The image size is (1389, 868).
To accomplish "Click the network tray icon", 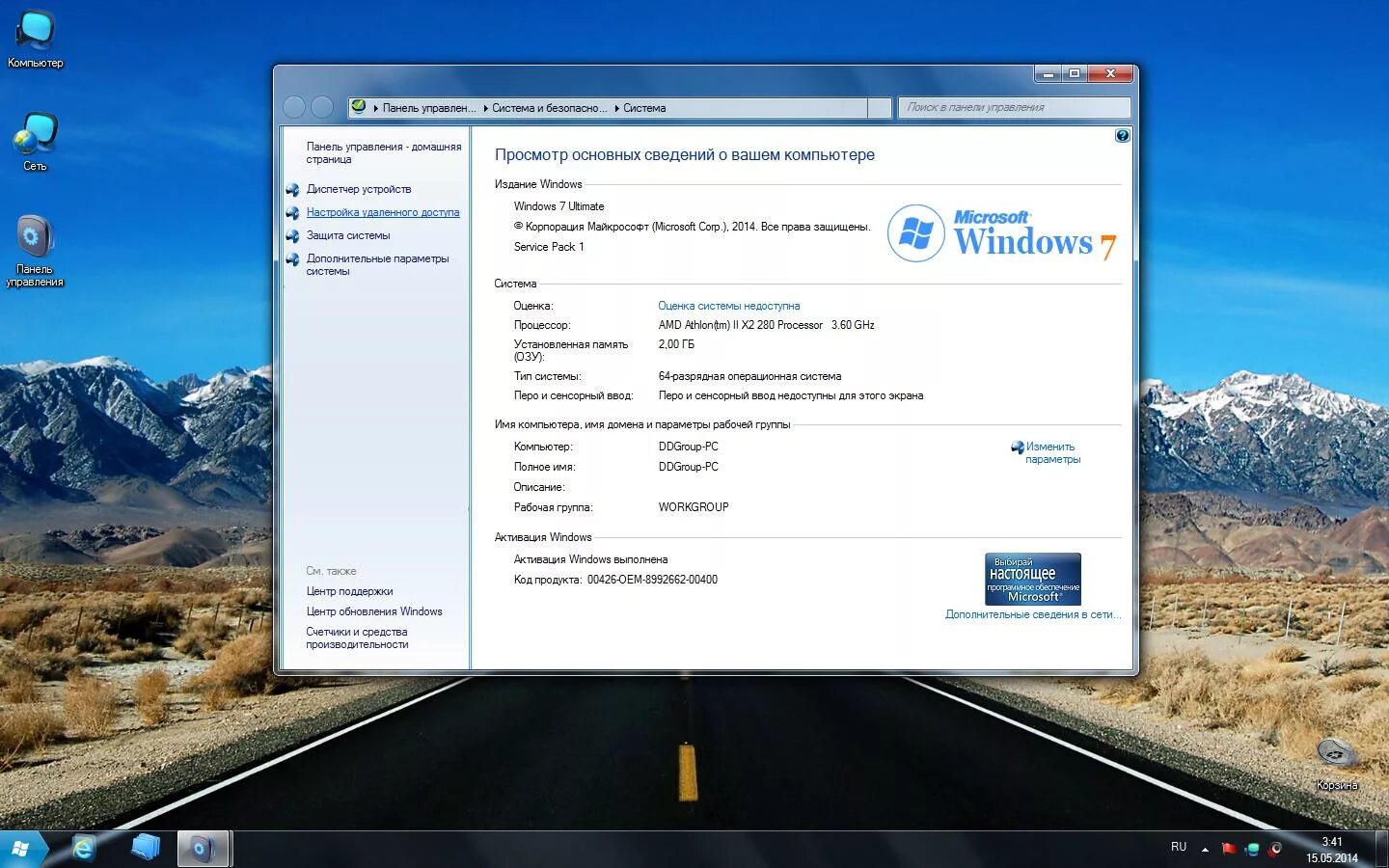I will [x=1252, y=849].
